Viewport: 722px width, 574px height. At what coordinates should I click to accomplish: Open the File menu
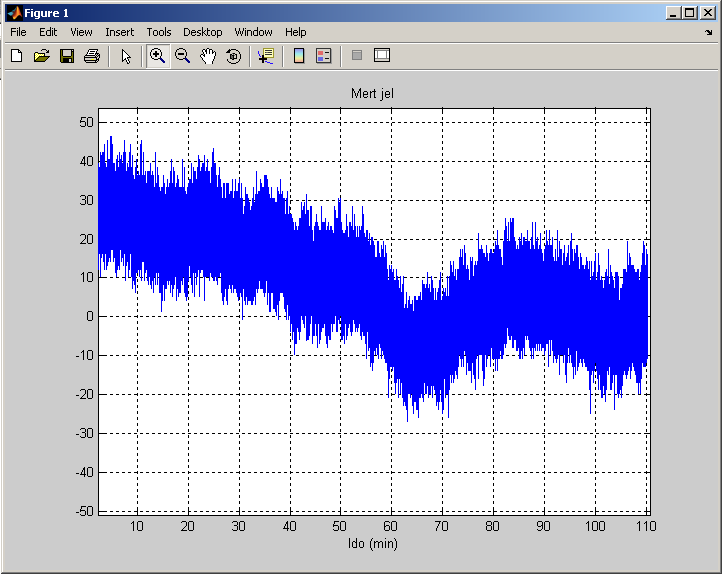[x=18, y=32]
